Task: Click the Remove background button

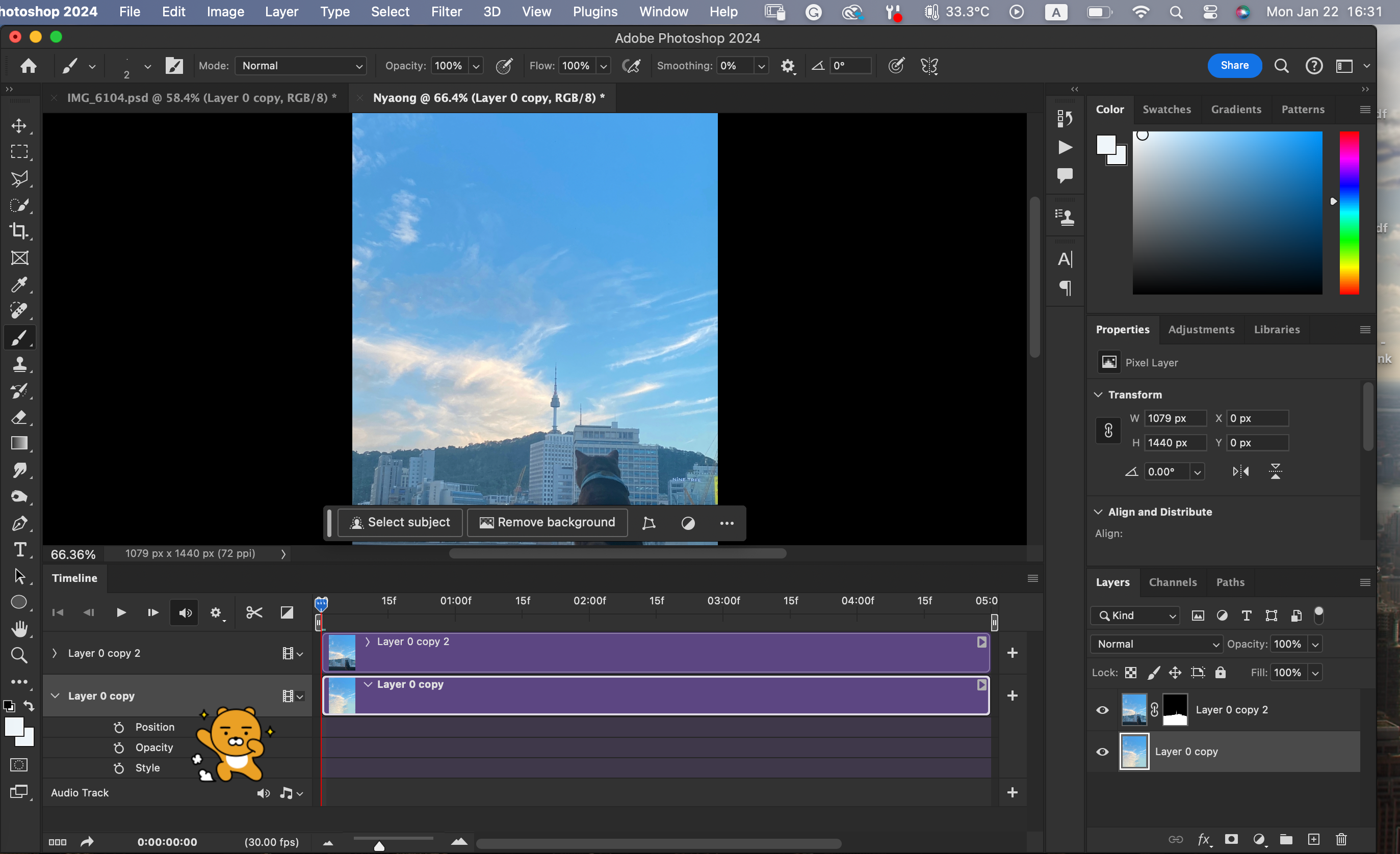Action: [547, 522]
